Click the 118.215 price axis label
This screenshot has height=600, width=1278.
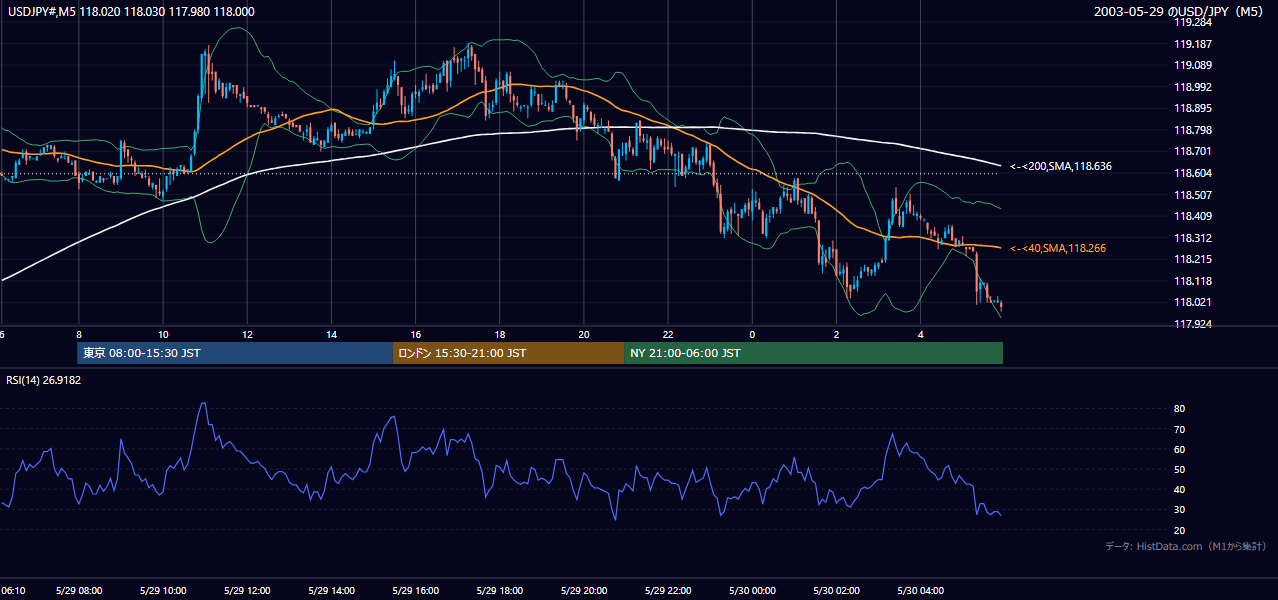click(1193, 259)
